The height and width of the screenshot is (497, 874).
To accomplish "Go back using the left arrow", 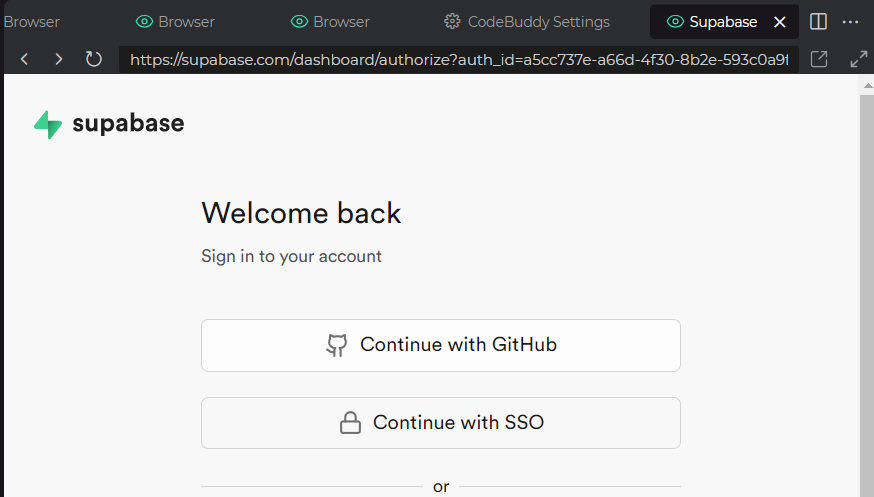I will point(25,59).
